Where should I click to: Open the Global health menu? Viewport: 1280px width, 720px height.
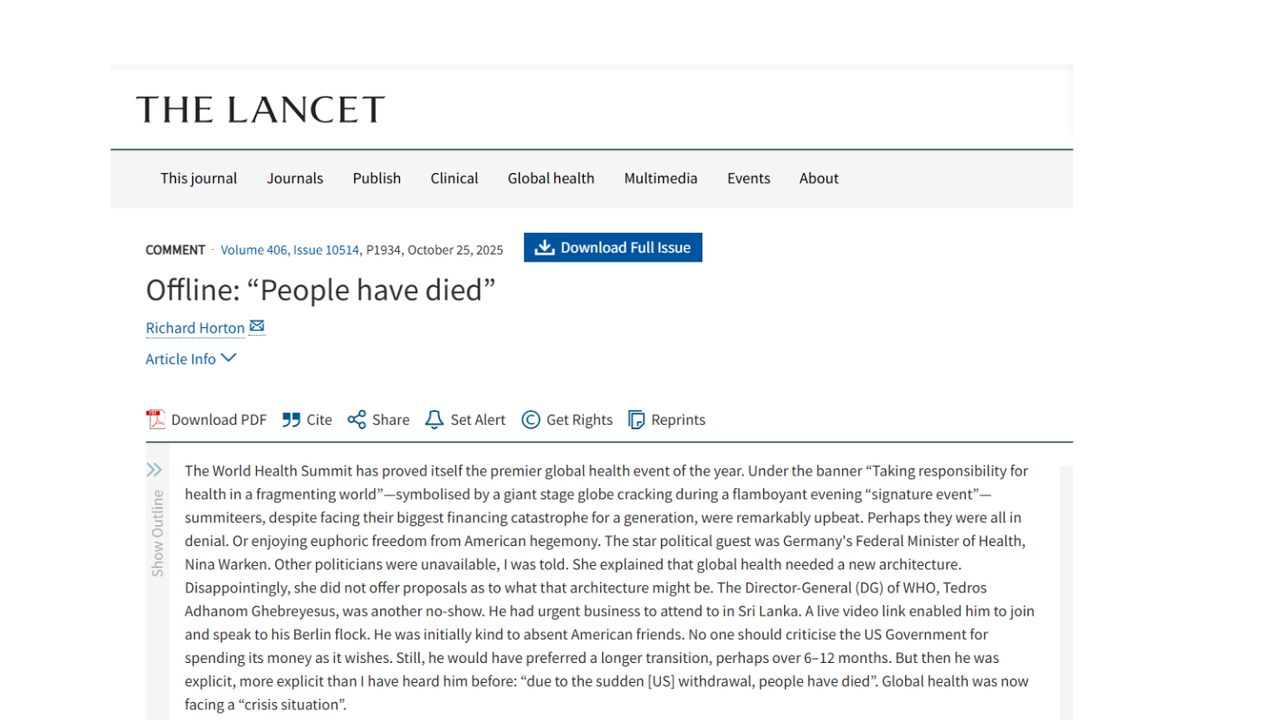[551, 178]
